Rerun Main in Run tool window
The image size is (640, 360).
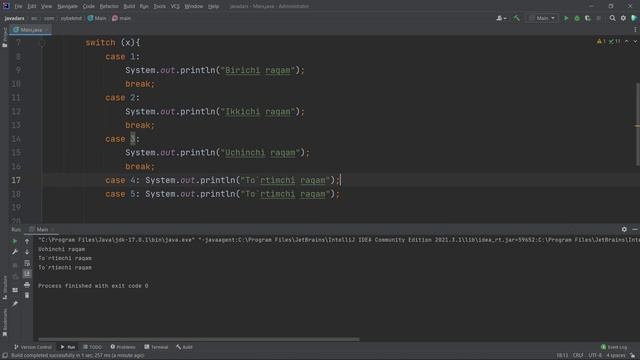(15, 241)
